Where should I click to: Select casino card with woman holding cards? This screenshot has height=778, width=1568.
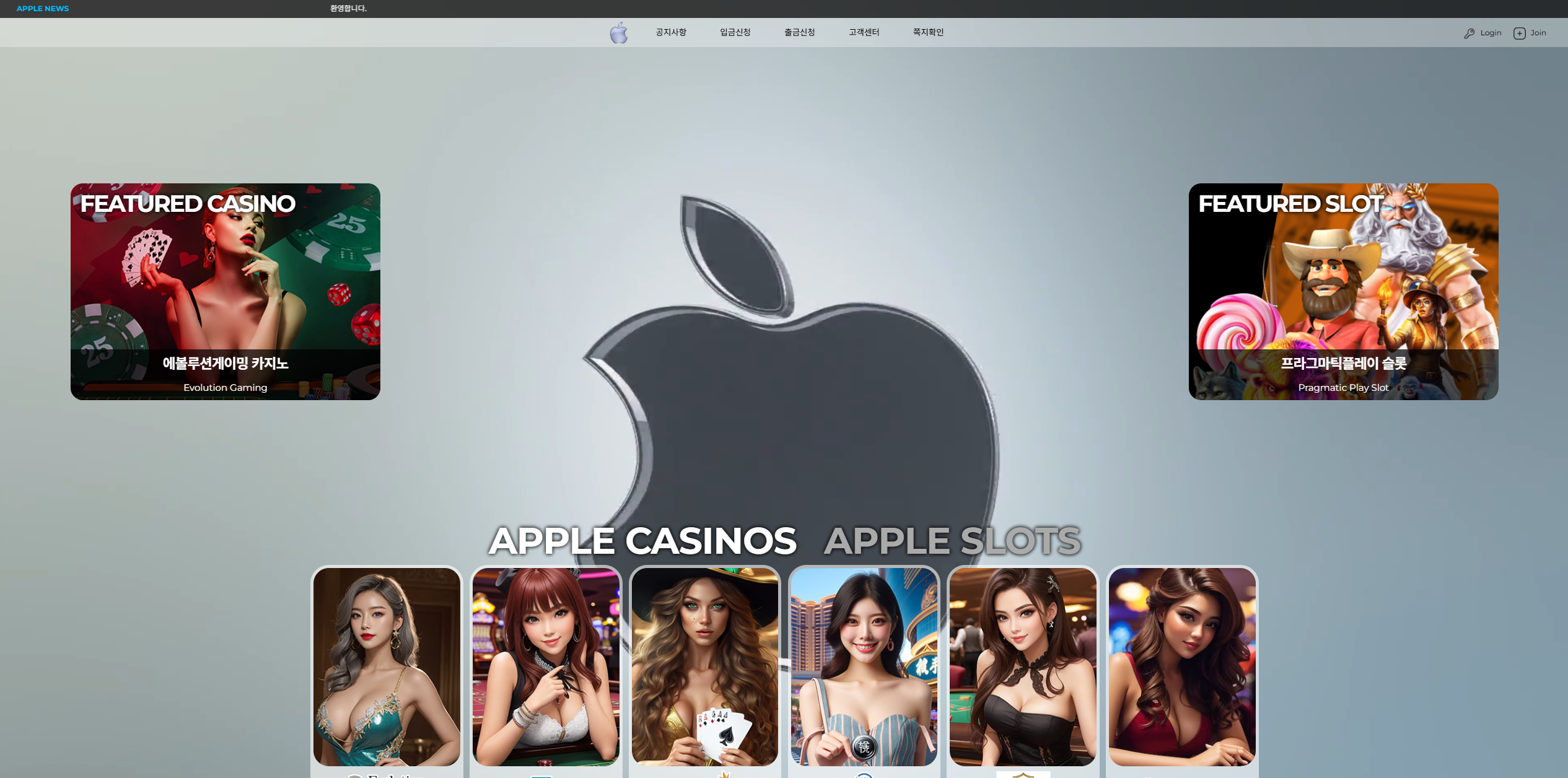click(x=704, y=667)
